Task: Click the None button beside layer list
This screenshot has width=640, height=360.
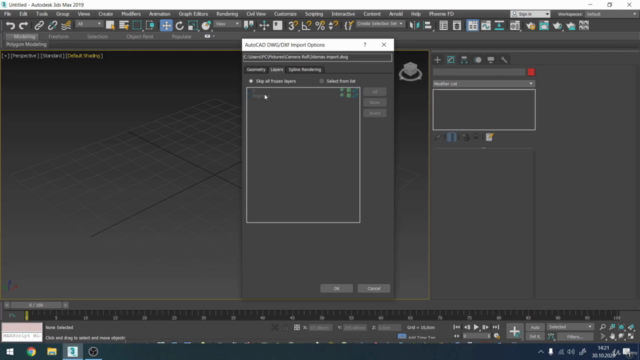Action: pyautogui.click(x=375, y=102)
